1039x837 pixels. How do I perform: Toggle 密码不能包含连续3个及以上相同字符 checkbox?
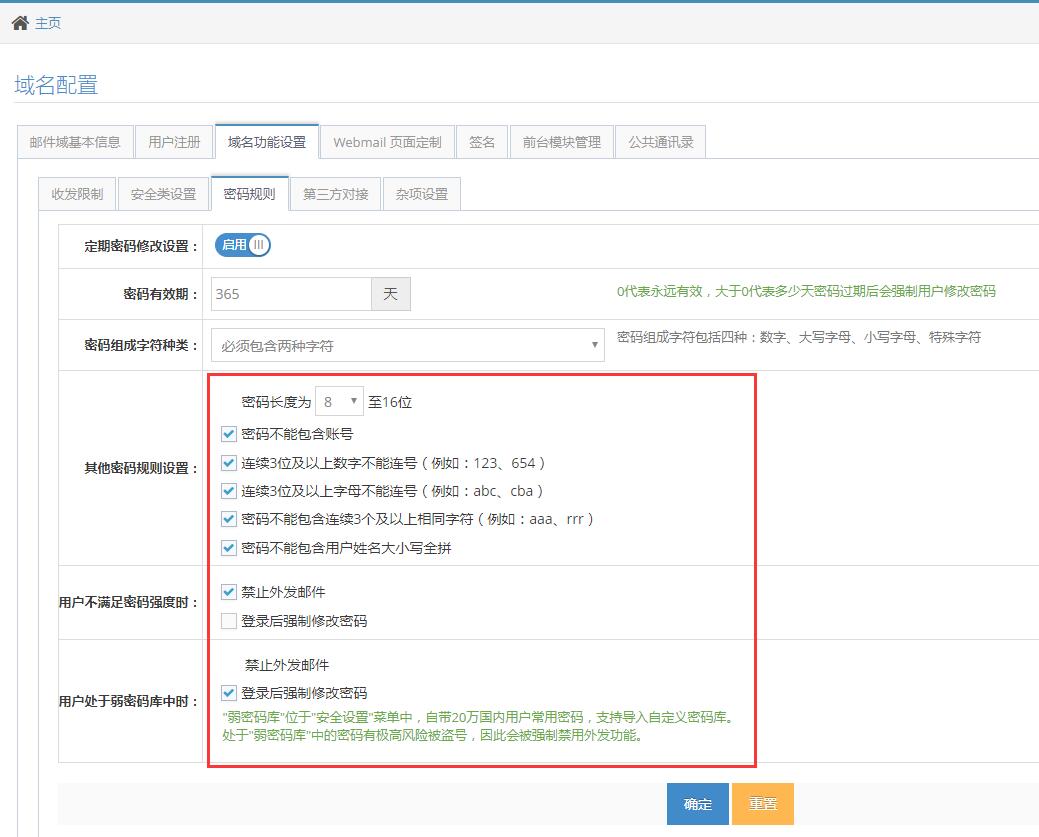coord(229,519)
